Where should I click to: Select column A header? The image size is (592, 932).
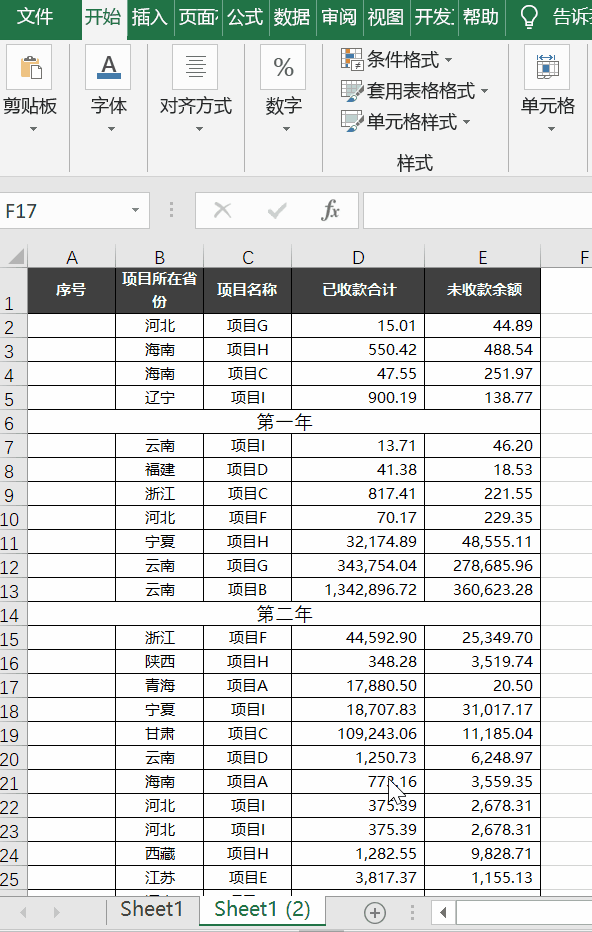coord(71,257)
